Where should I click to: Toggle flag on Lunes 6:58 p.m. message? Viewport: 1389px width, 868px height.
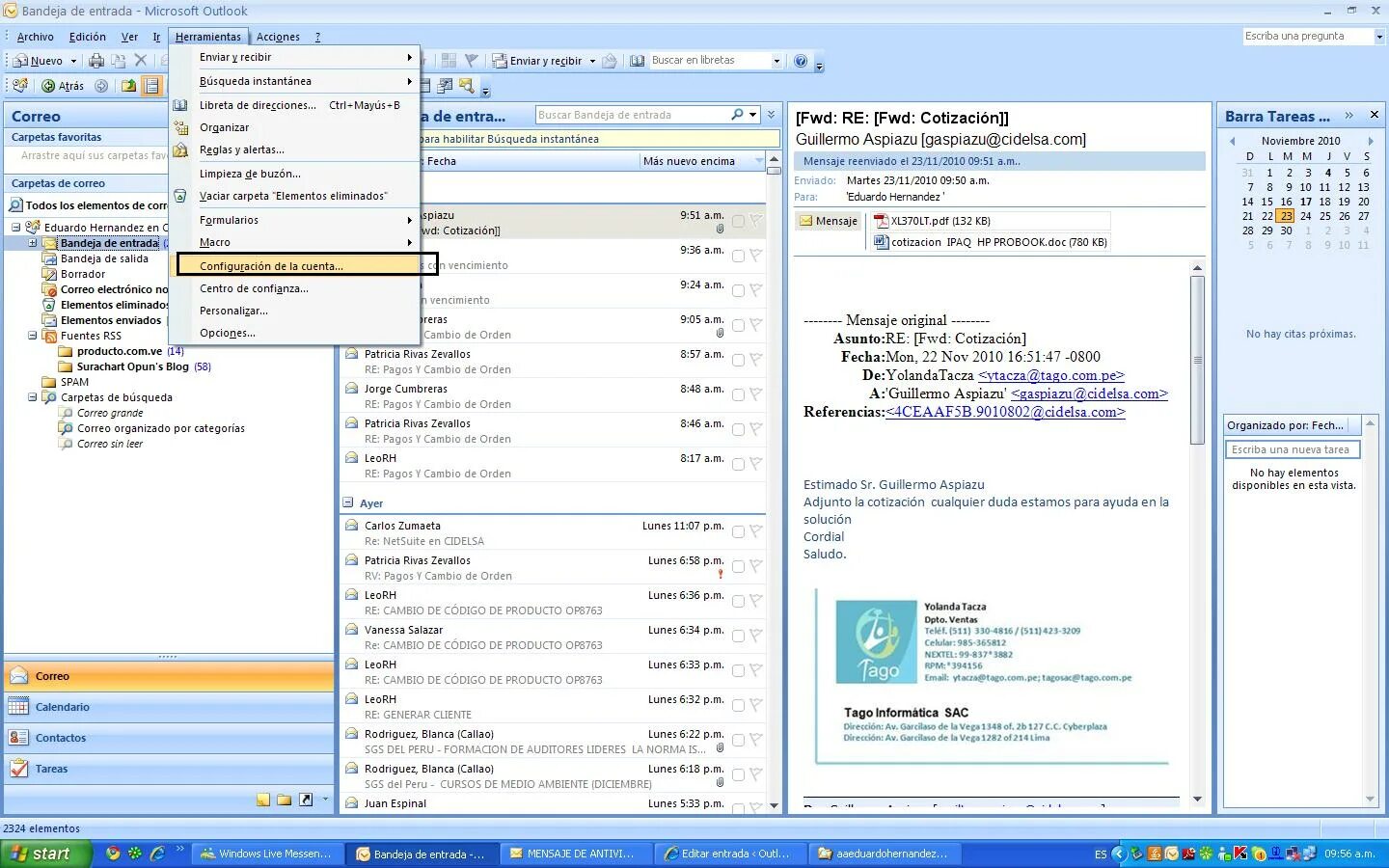coord(755,566)
